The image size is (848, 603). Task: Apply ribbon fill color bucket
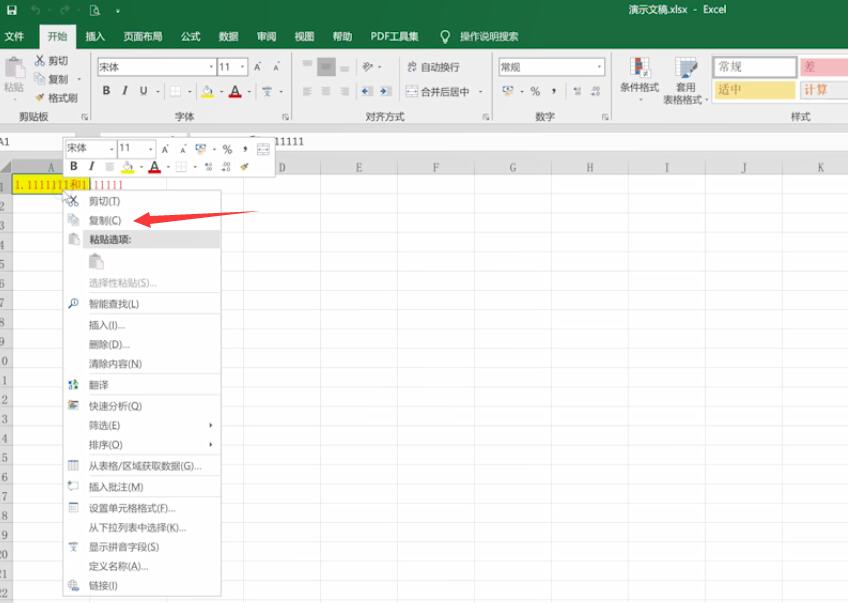pos(207,91)
